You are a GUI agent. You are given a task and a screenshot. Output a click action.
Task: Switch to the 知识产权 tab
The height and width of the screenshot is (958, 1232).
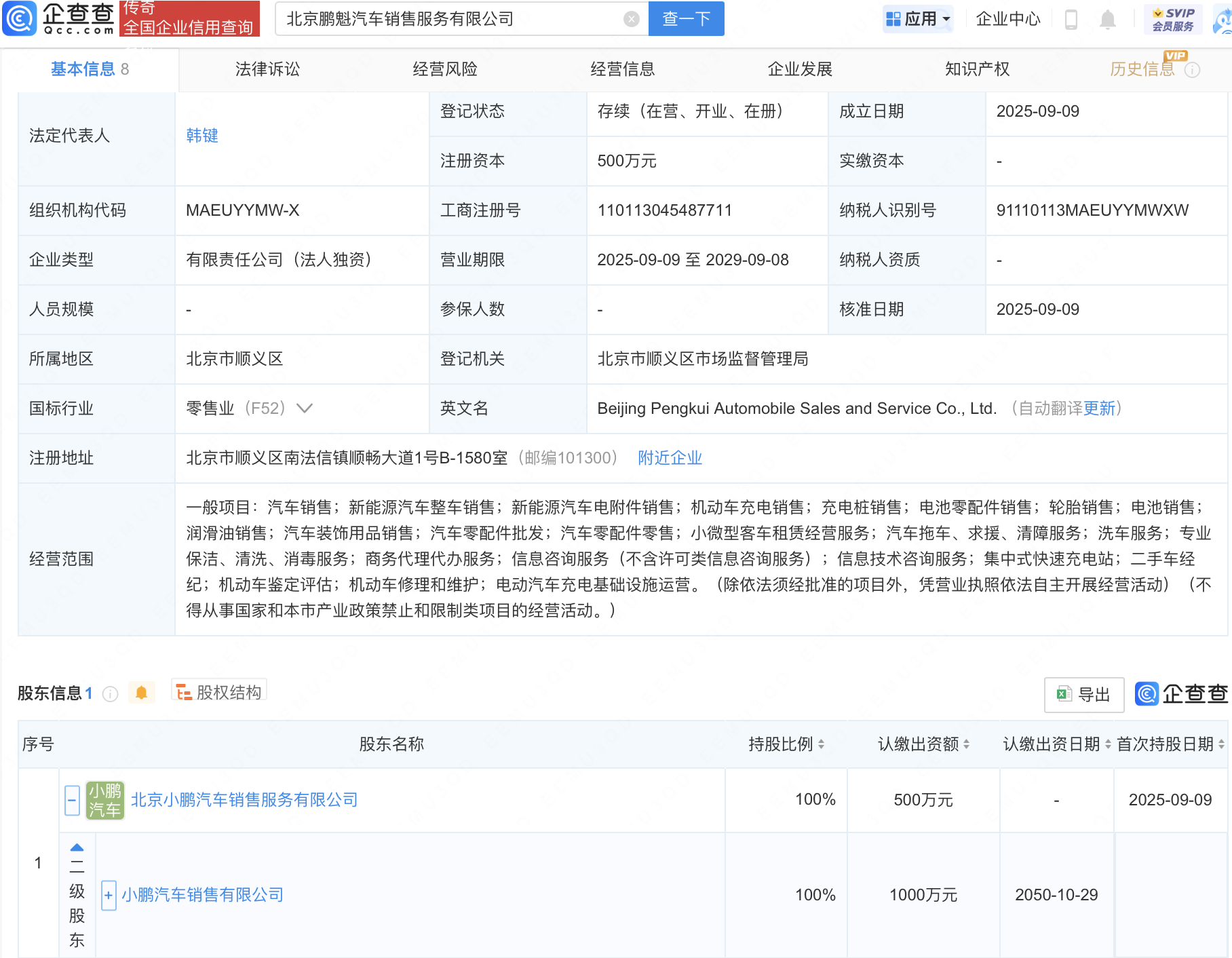(x=976, y=69)
